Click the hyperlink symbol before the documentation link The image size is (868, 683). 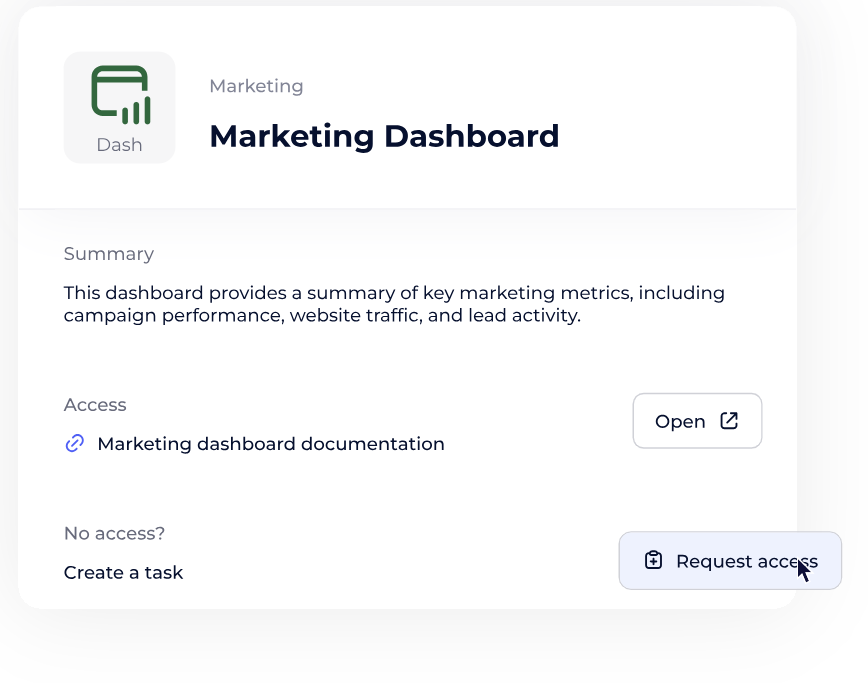point(73,443)
